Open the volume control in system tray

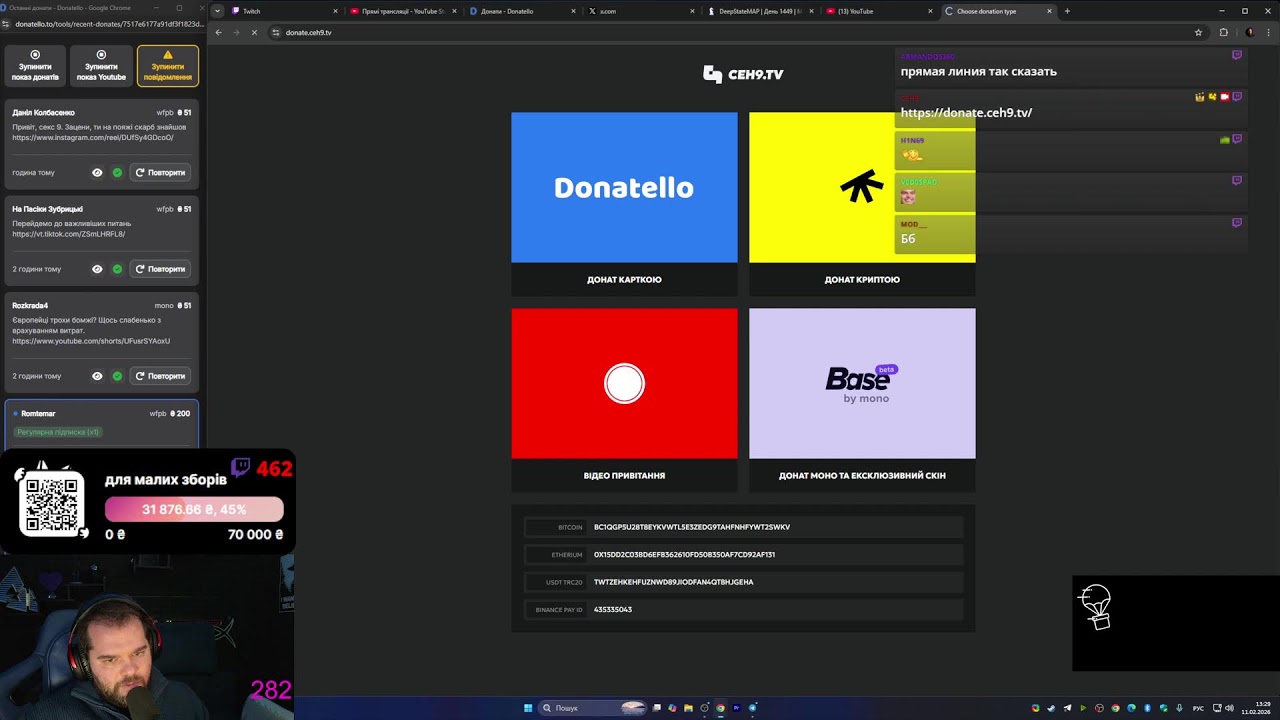click(1229, 708)
